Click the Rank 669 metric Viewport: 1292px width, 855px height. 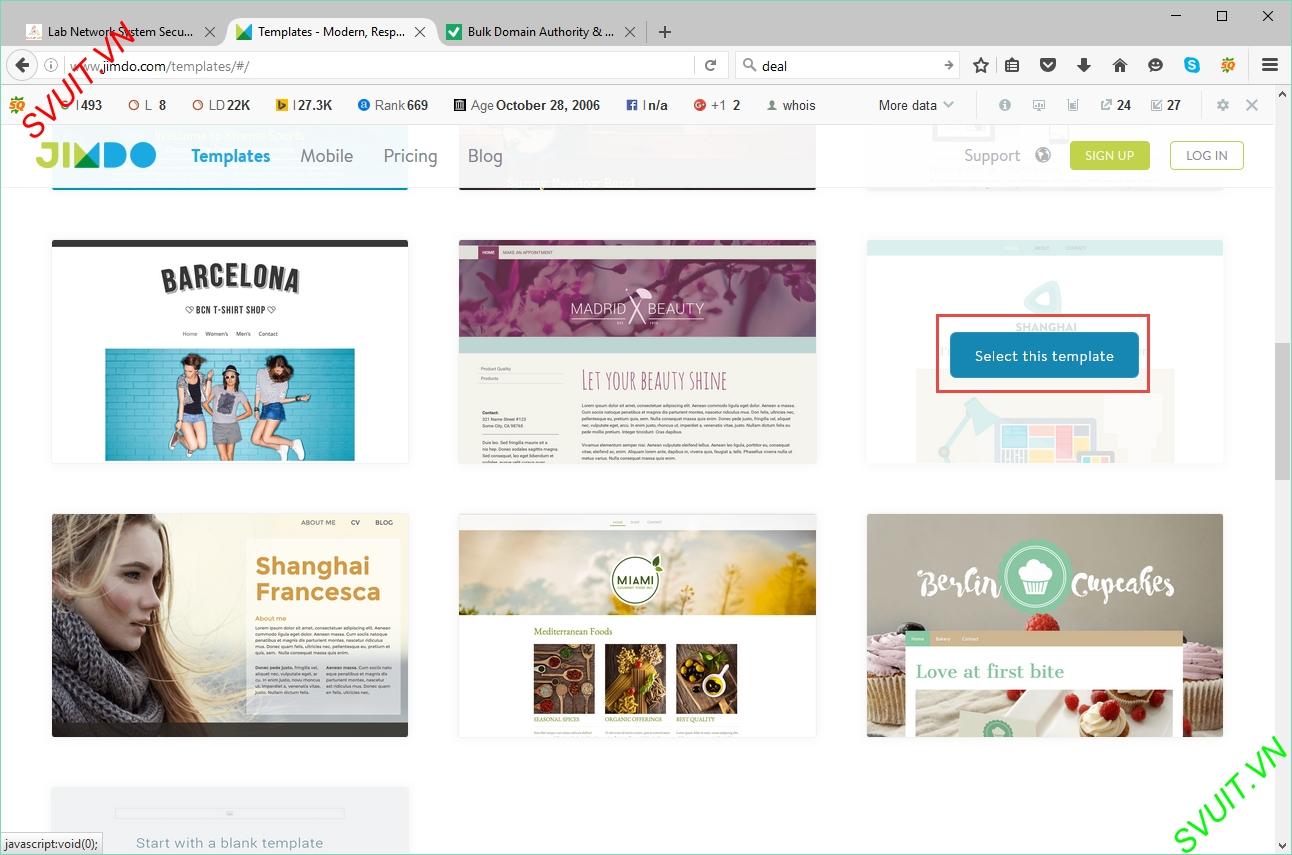pos(393,105)
